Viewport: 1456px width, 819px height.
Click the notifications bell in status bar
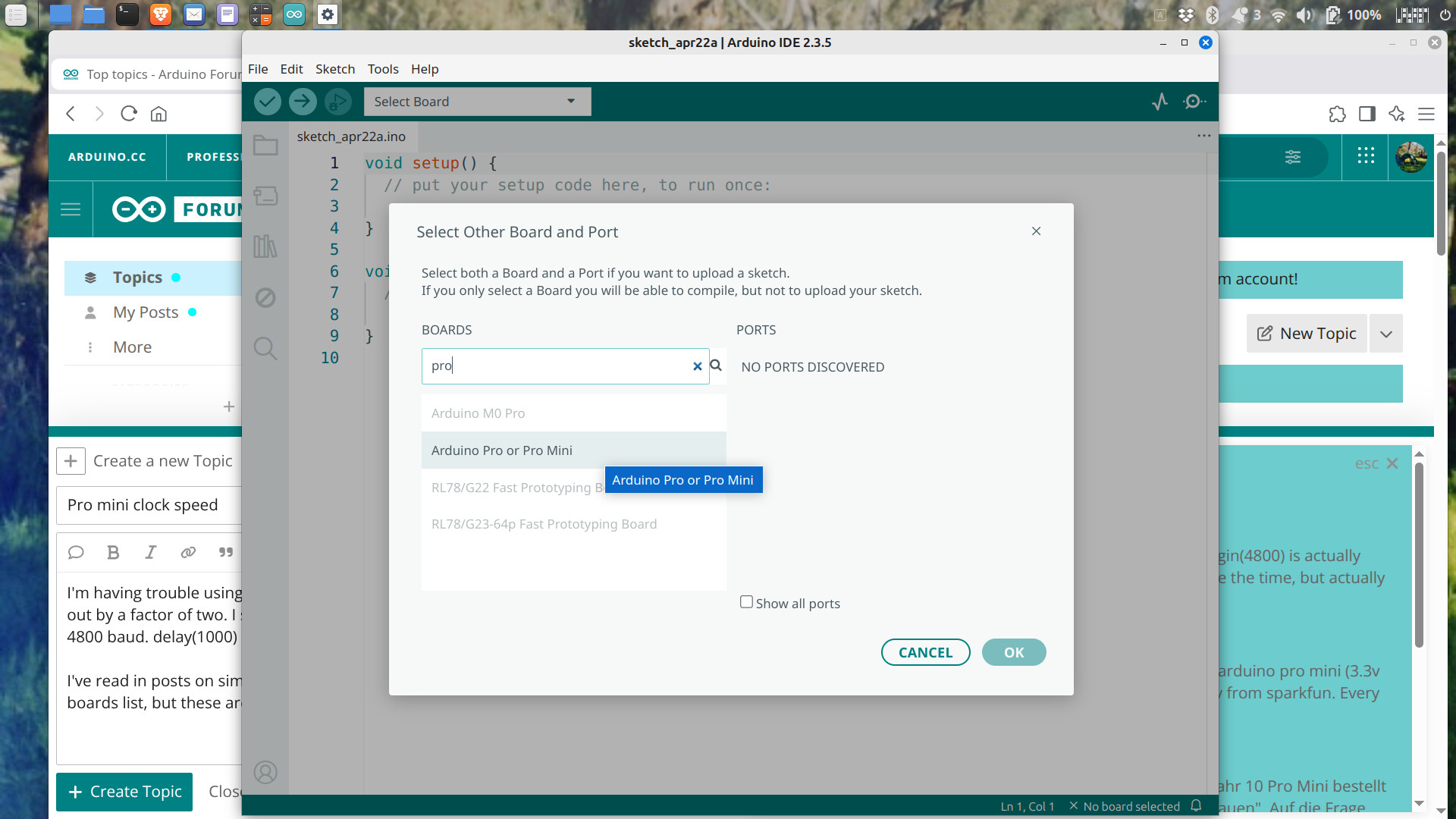(x=1196, y=805)
